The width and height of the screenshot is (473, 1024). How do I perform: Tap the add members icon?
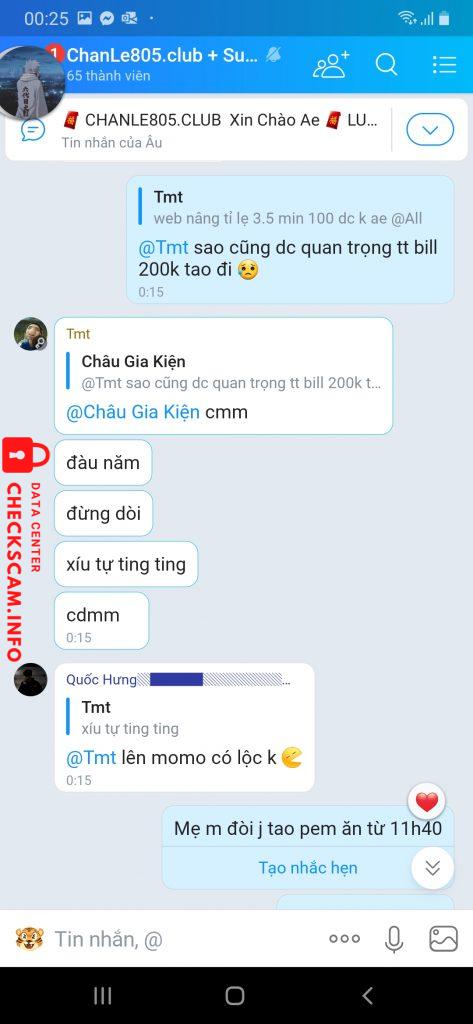pos(331,65)
